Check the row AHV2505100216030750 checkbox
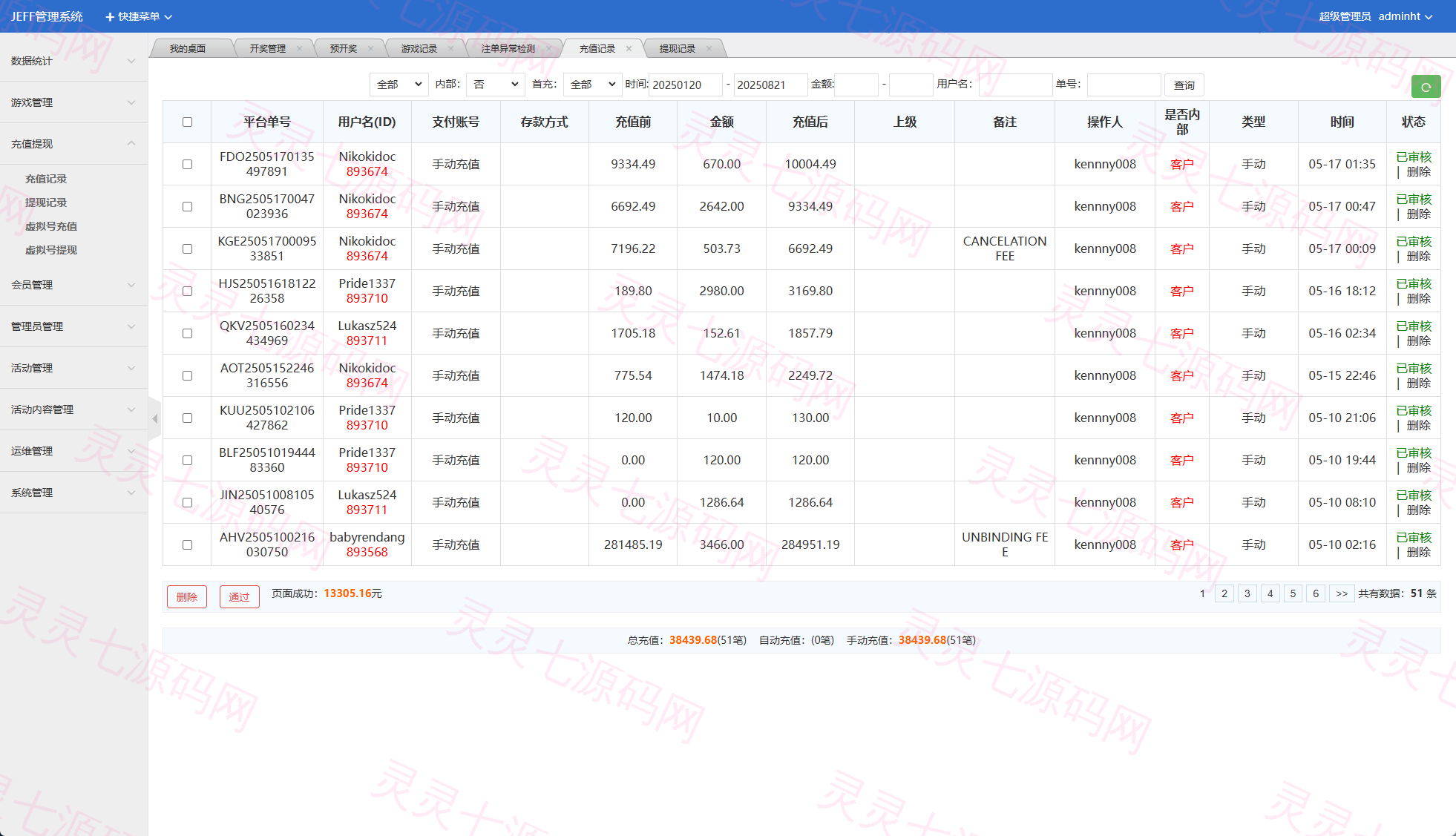 coord(187,545)
